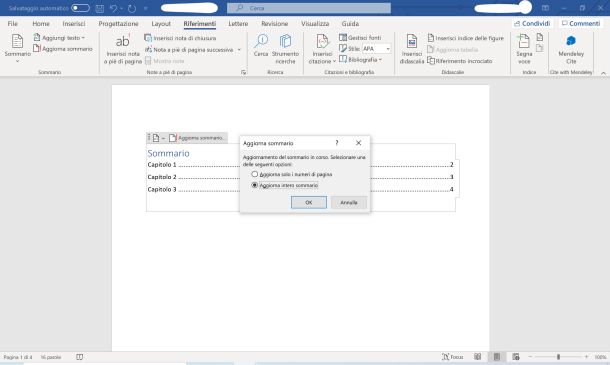Image resolution: width=610 pixels, height=365 pixels.
Task: Click the proofing book icon in status bar
Action: click(x=79, y=357)
